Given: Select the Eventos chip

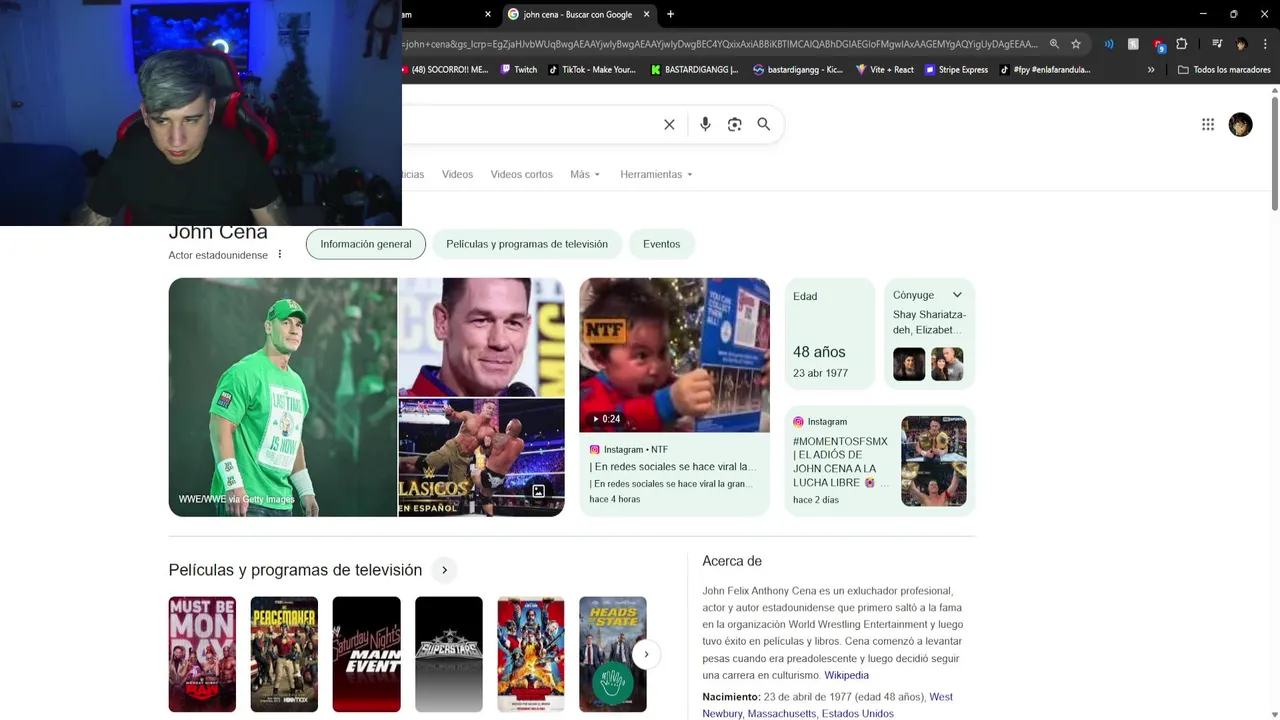Looking at the screenshot, I should pyautogui.click(x=661, y=244).
